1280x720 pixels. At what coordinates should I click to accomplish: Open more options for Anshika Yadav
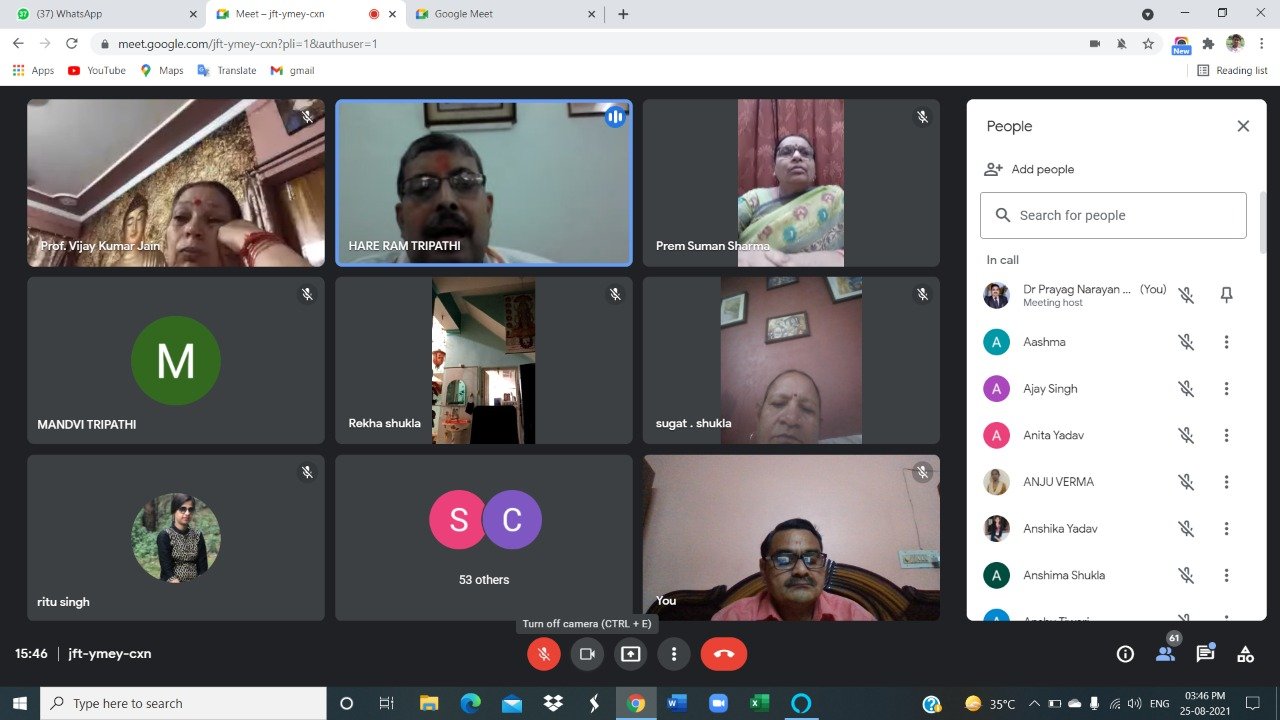click(x=1226, y=528)
